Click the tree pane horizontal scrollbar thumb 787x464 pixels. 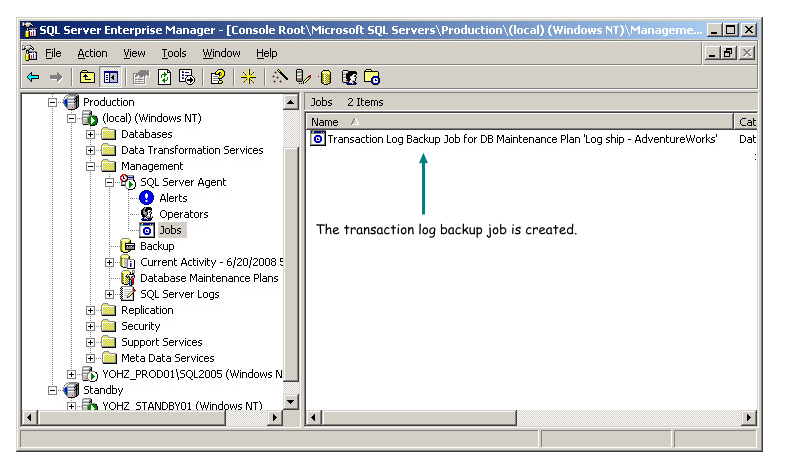click(x=132, y=417)
